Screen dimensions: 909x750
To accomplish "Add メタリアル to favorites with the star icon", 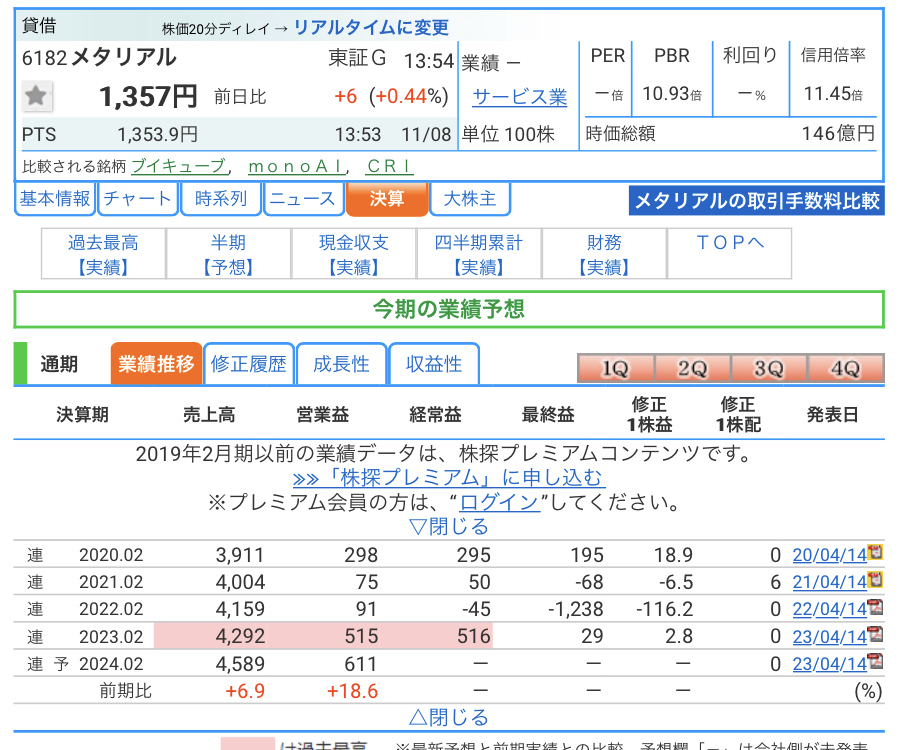I will coord(37,96).
